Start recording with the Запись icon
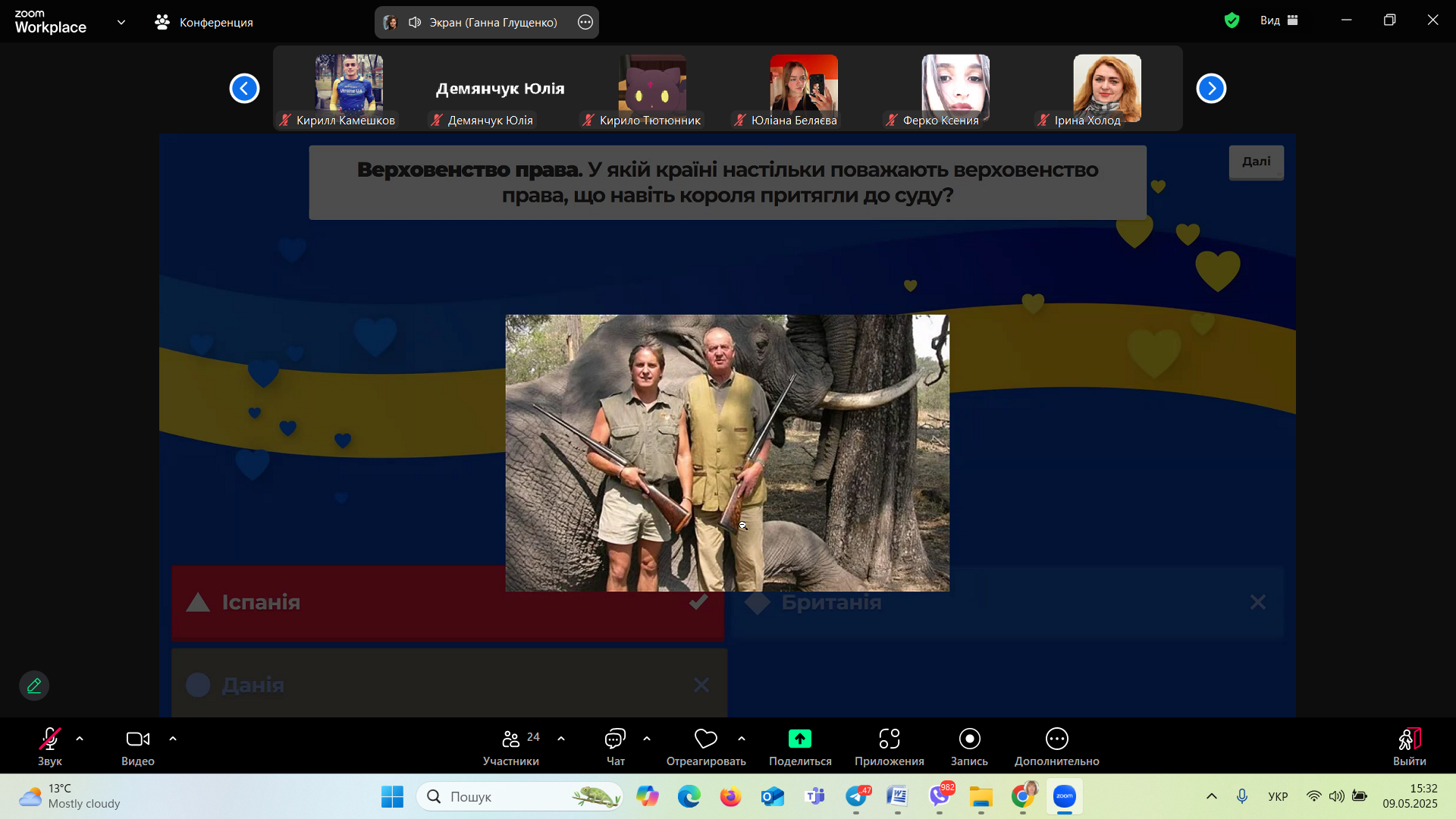1456x819 pixels. [x=969, y=739]
